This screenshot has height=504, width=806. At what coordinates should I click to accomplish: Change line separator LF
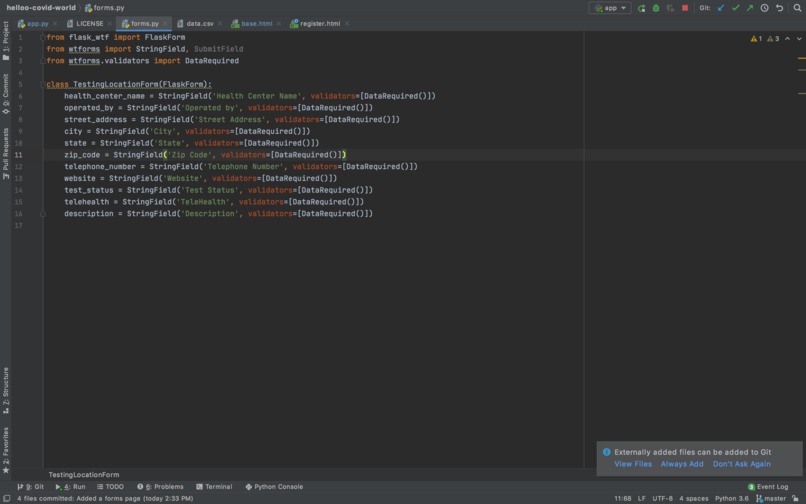pos(642,498)
